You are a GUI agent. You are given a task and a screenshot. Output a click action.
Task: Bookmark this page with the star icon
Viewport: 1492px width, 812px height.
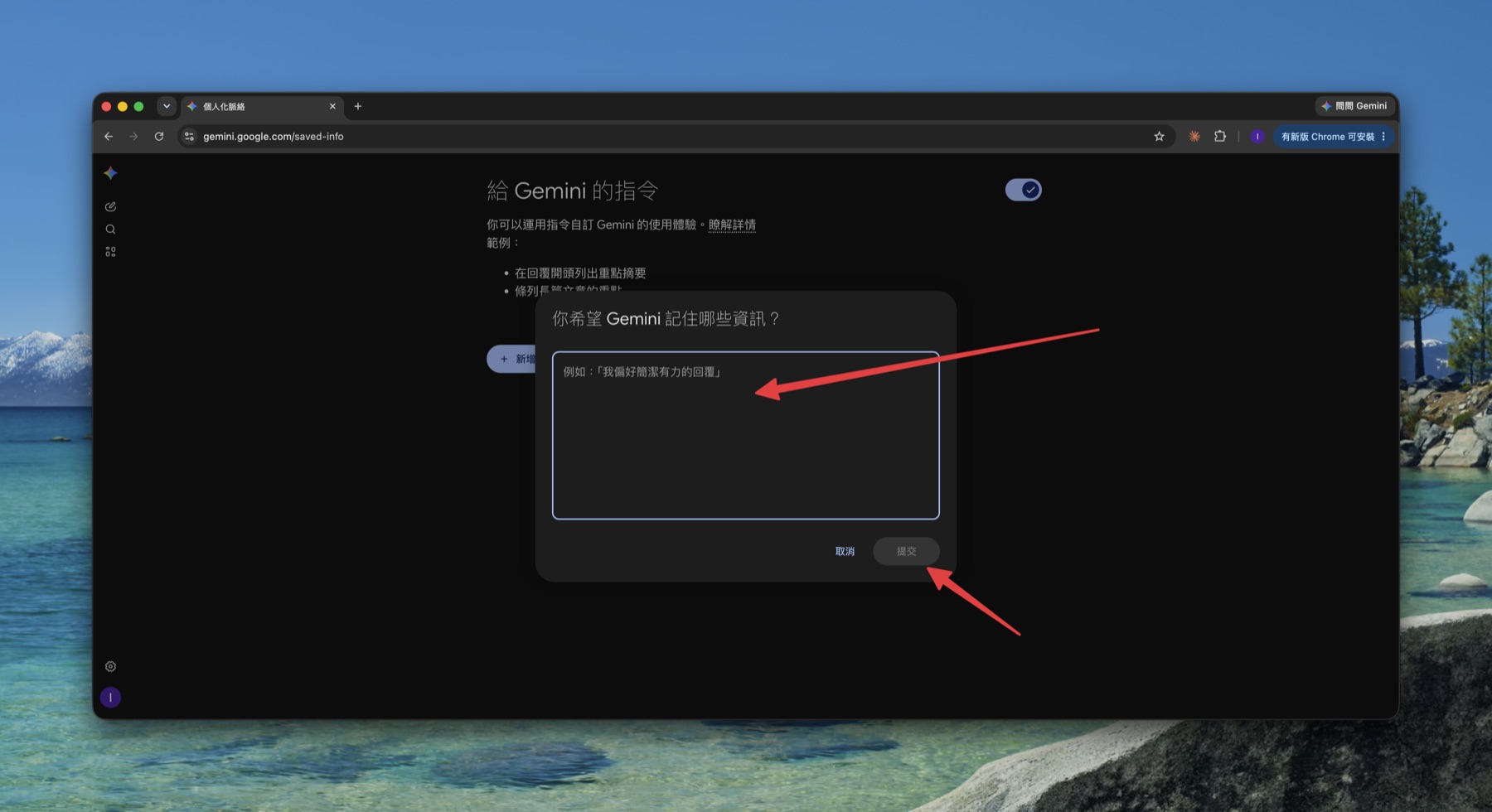click(x=1159, y=137)
